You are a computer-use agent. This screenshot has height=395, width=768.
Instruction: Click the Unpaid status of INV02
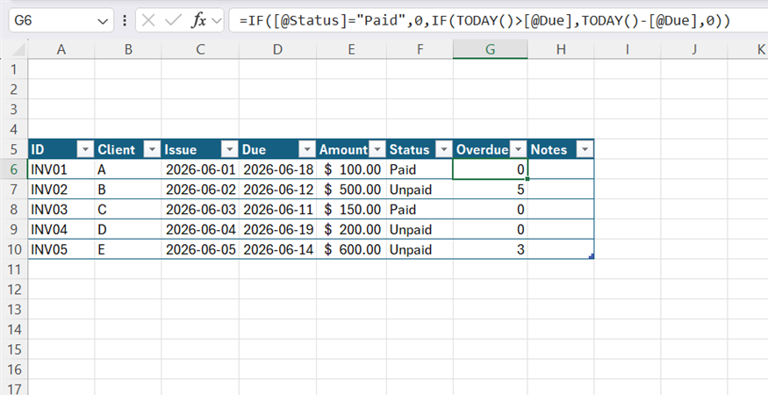pyautogui.click(x=420, y=190)
